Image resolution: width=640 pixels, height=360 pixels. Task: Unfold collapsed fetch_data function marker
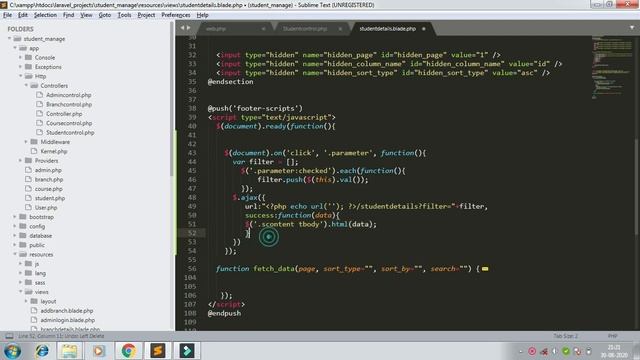pos(485,269)
